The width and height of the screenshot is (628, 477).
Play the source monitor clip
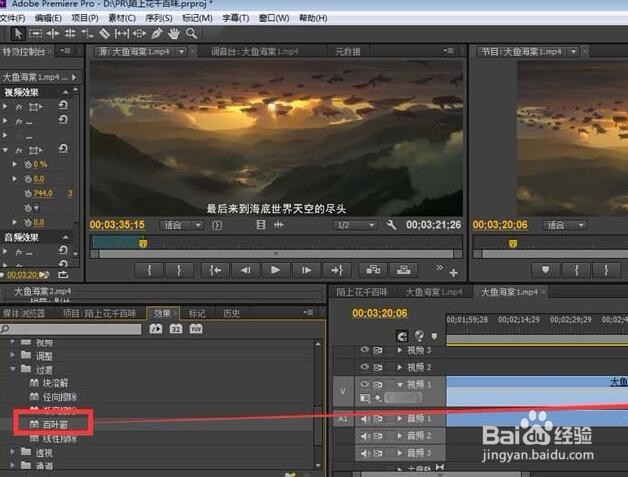[x=275, y=270]
